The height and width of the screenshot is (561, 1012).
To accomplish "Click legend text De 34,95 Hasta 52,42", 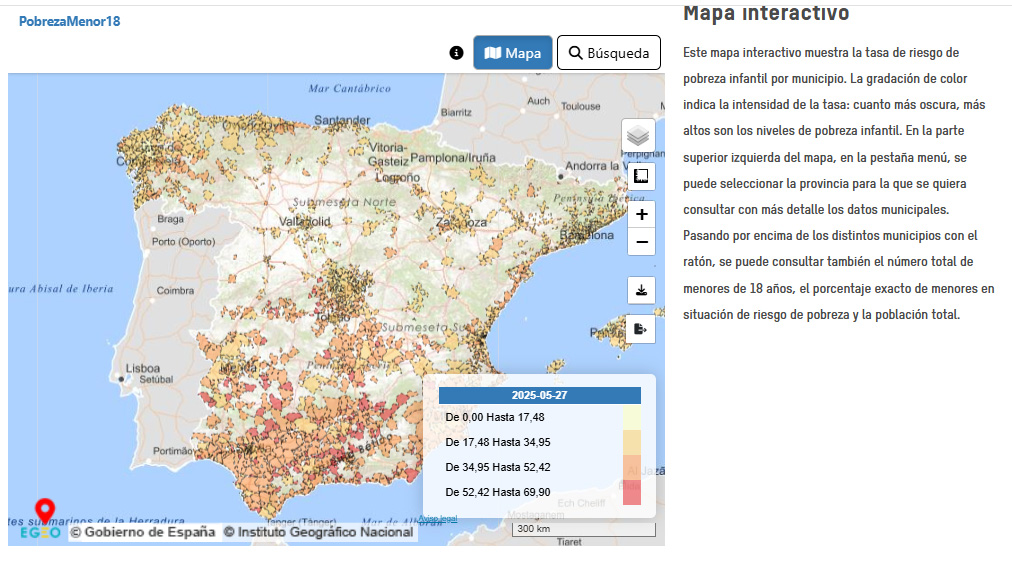I will [x=498, y=467].
